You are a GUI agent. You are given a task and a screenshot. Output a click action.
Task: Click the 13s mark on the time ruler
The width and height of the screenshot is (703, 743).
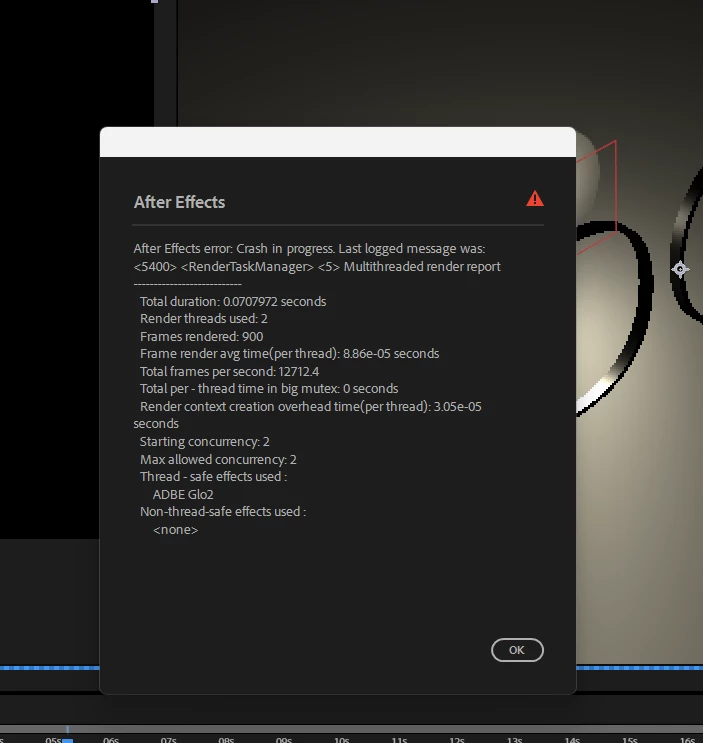[514, 740]
